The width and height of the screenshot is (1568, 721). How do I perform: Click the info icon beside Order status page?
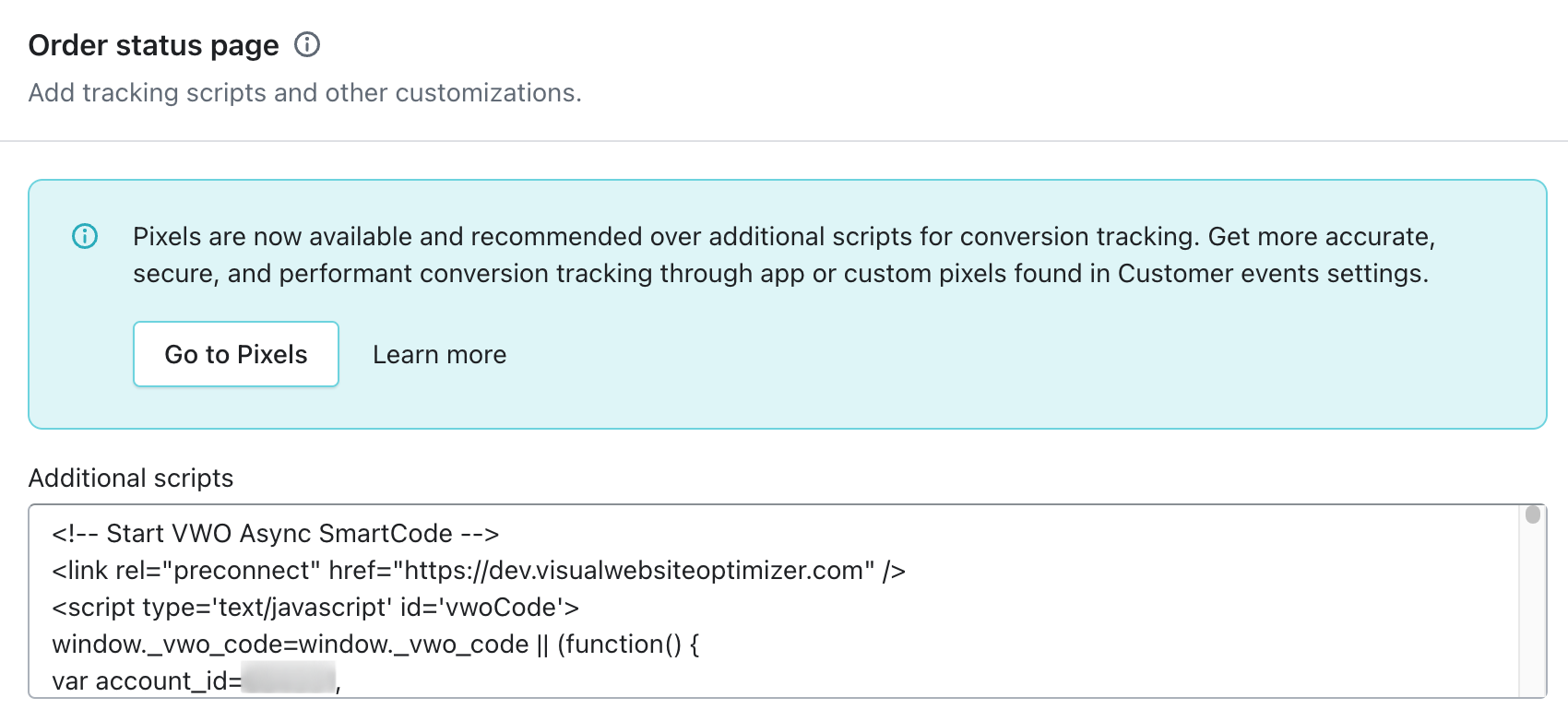pyautogui.click(x=307, y=44)
